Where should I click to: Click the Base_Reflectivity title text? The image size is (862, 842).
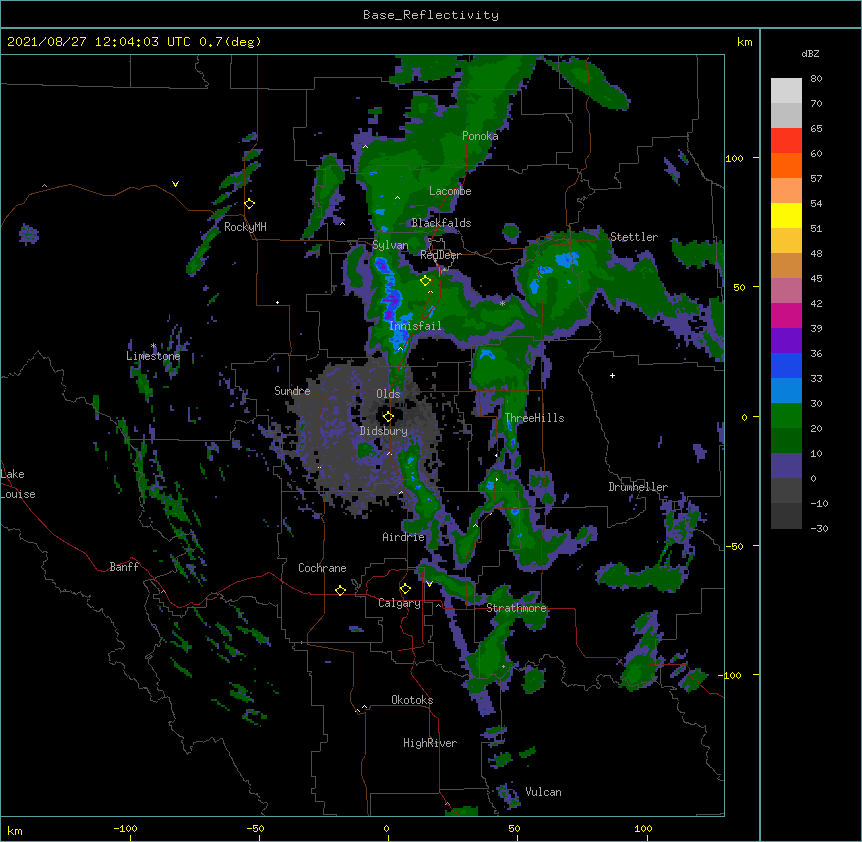coord(431,15)
